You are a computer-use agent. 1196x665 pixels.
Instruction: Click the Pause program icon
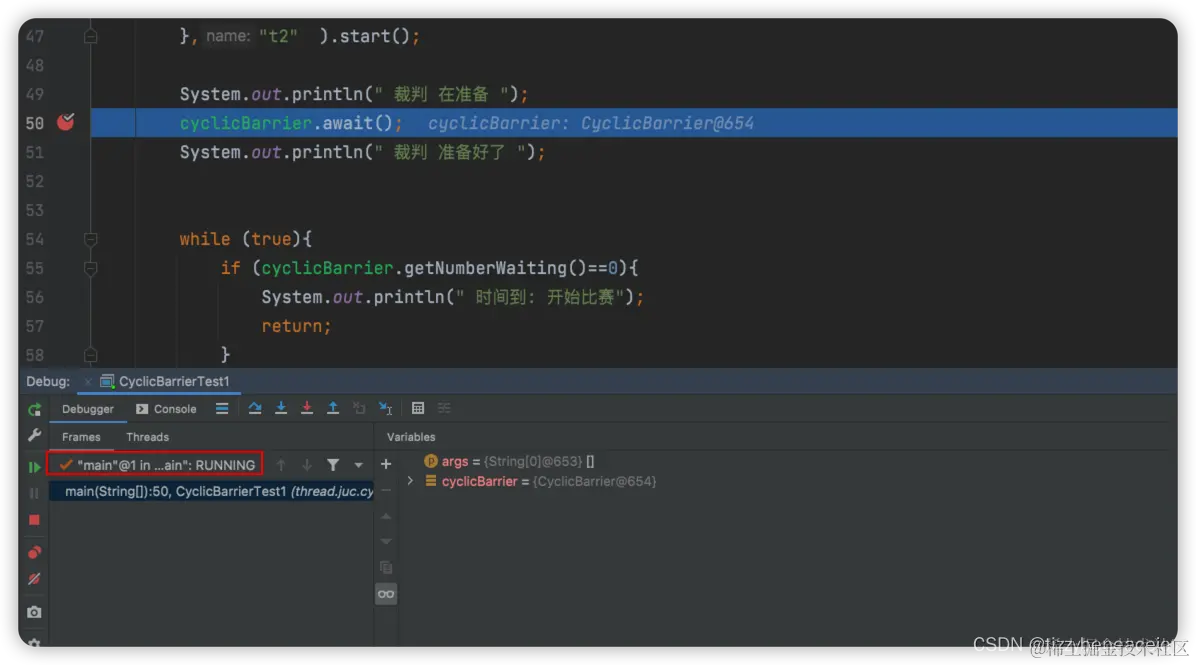(34, 493)
